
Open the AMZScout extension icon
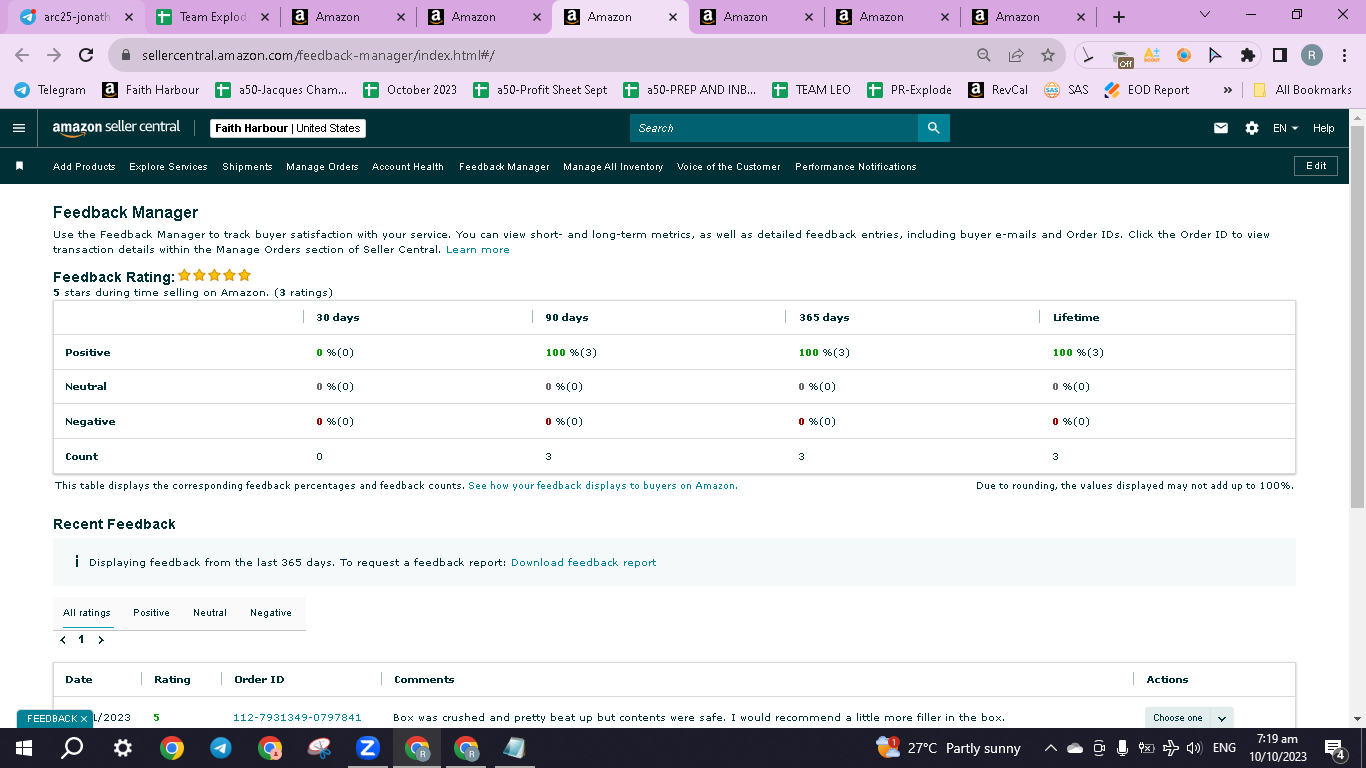click(x=1152, y=55)
